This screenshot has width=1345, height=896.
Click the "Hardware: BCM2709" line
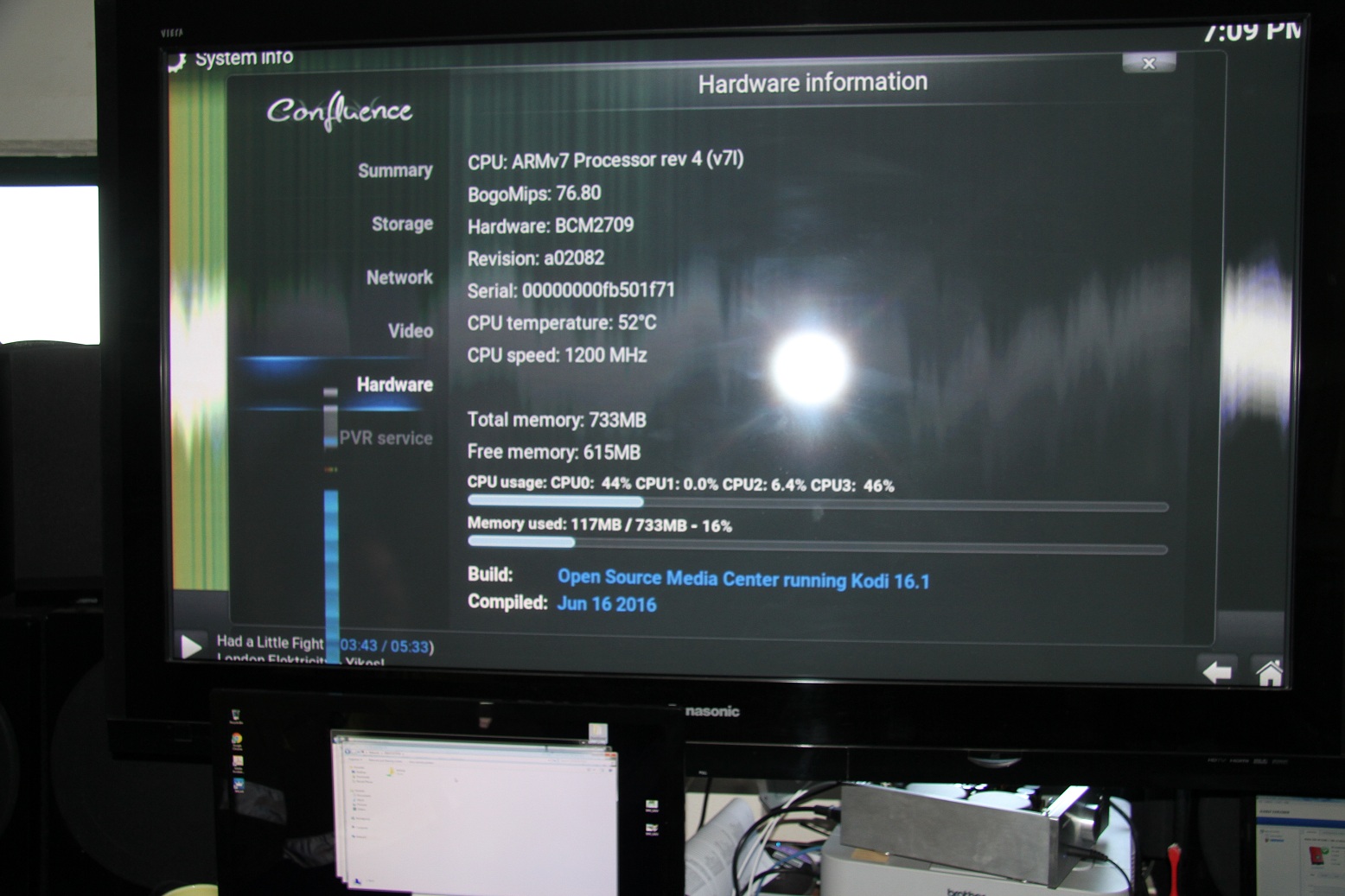[x=551, y=226]
